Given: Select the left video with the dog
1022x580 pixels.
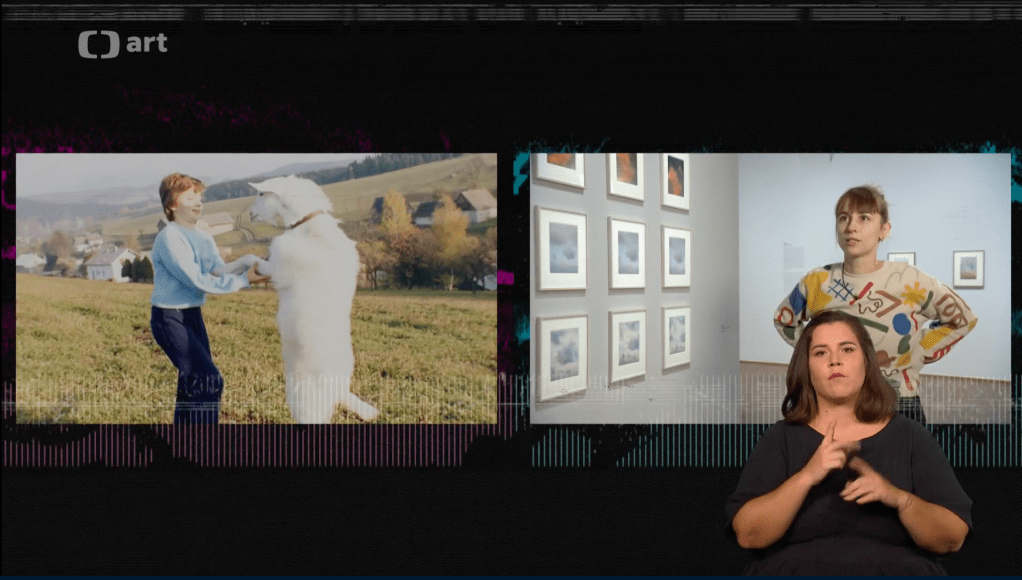Looking at the screenshot, I should click(256, 288).
